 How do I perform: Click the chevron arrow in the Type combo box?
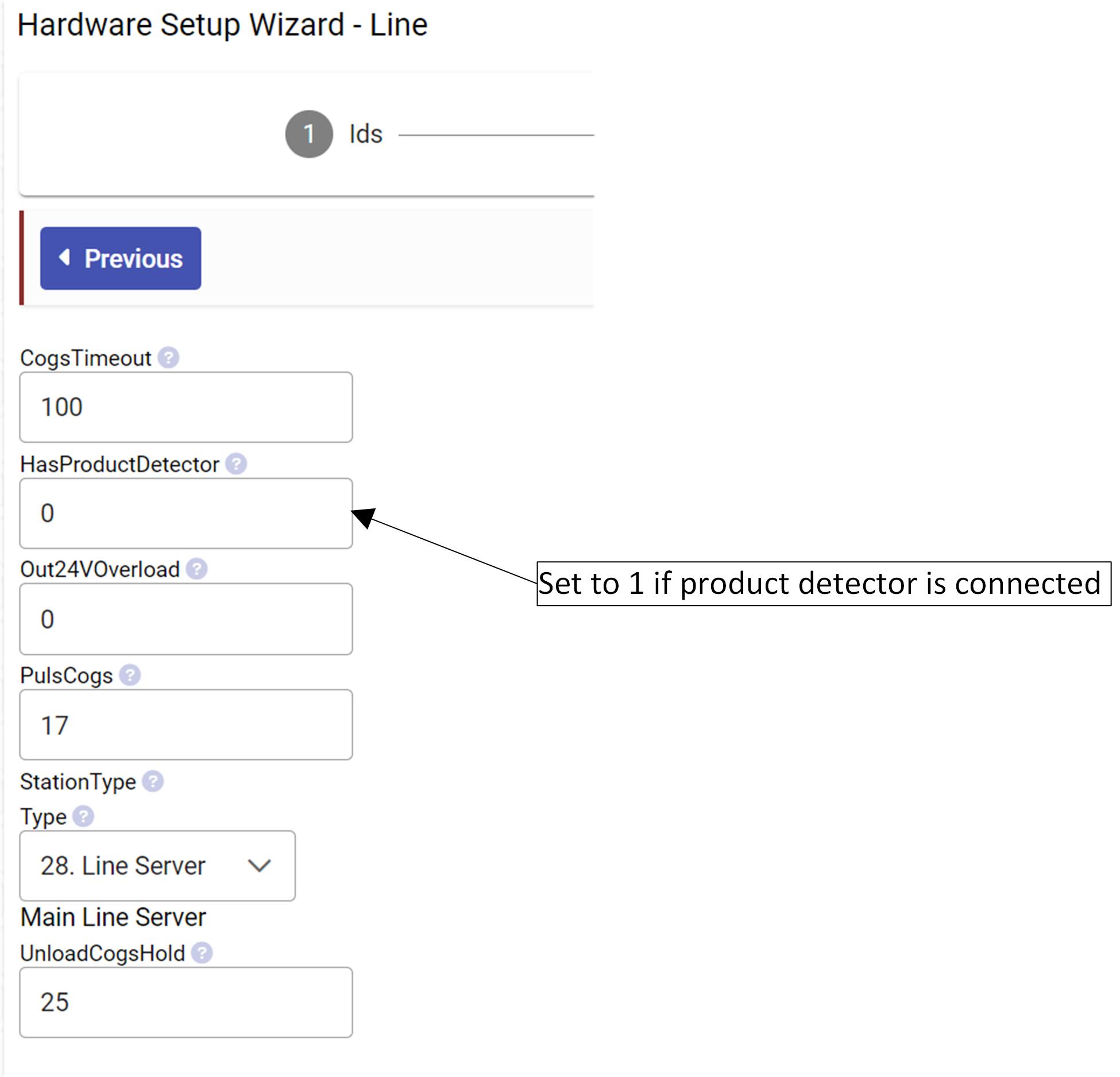pos(259,866)
